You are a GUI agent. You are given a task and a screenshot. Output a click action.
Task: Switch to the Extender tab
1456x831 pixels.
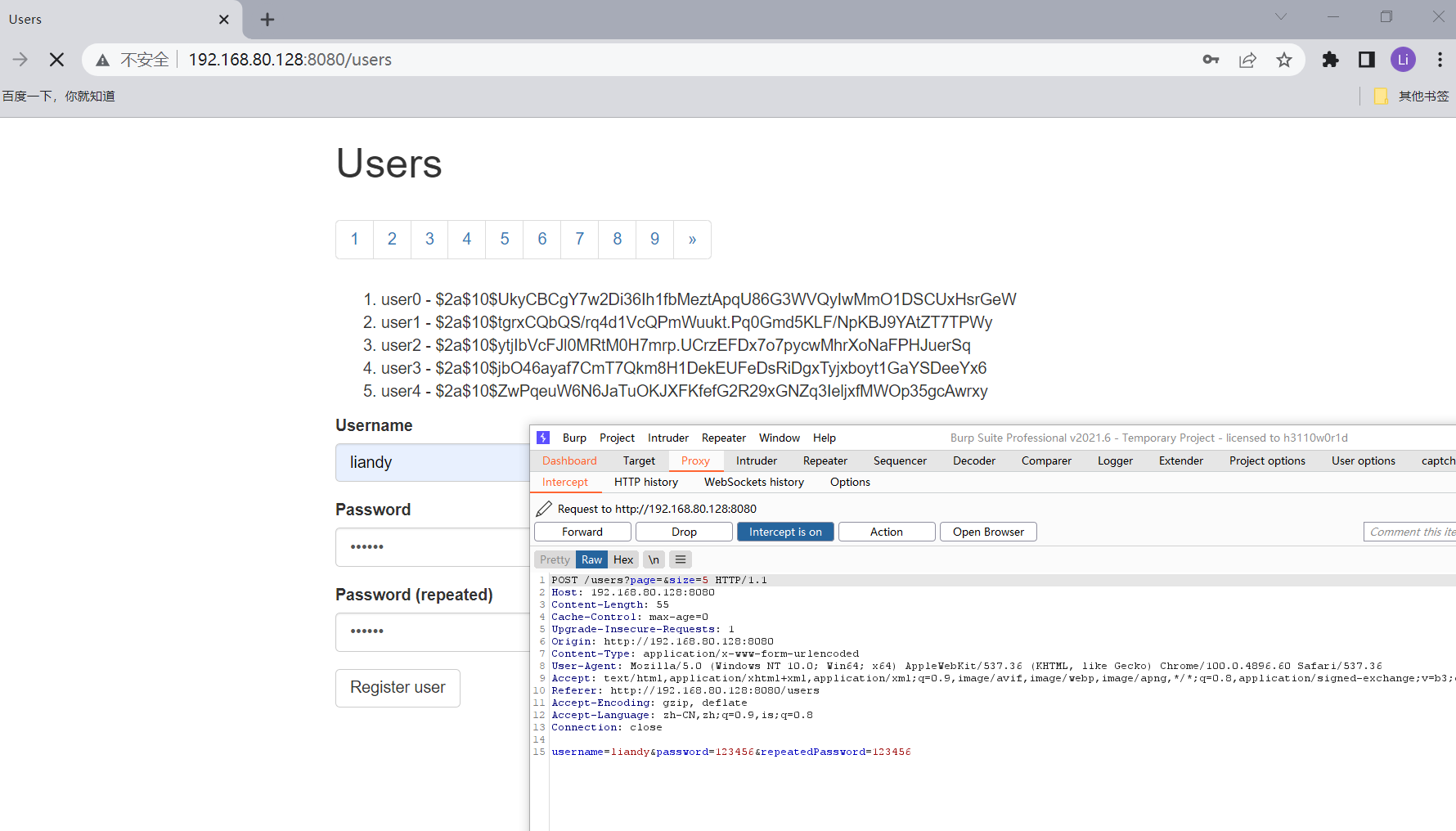pos(1181,460)
